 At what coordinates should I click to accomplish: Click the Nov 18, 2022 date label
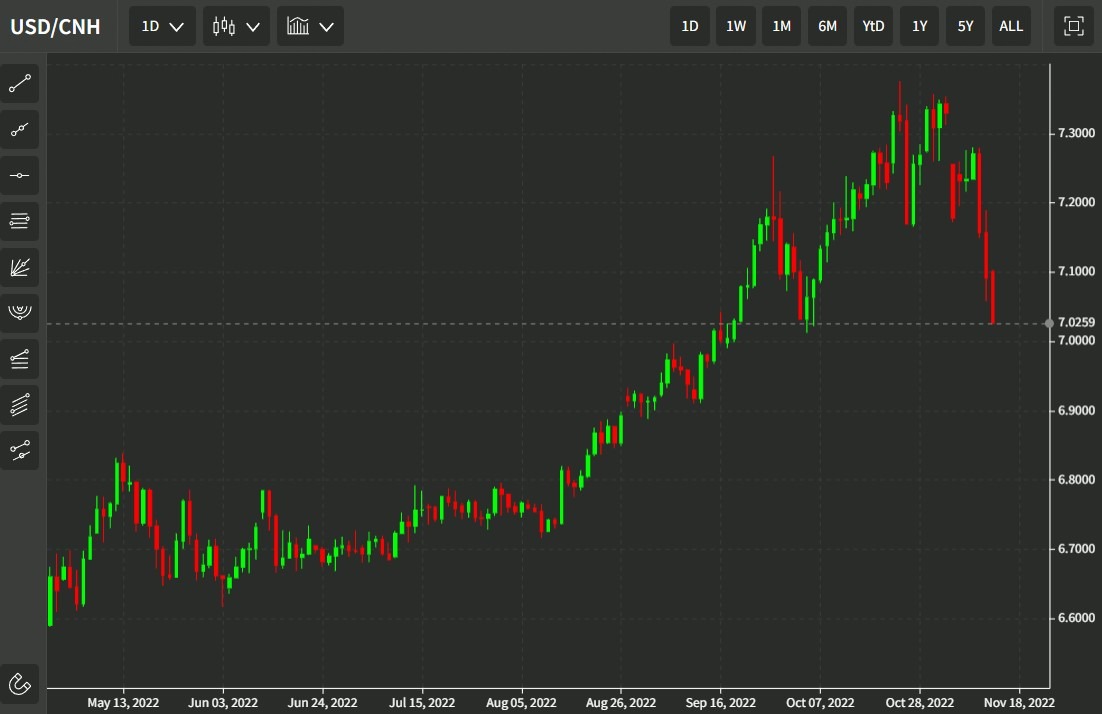tap(1019, 703)
